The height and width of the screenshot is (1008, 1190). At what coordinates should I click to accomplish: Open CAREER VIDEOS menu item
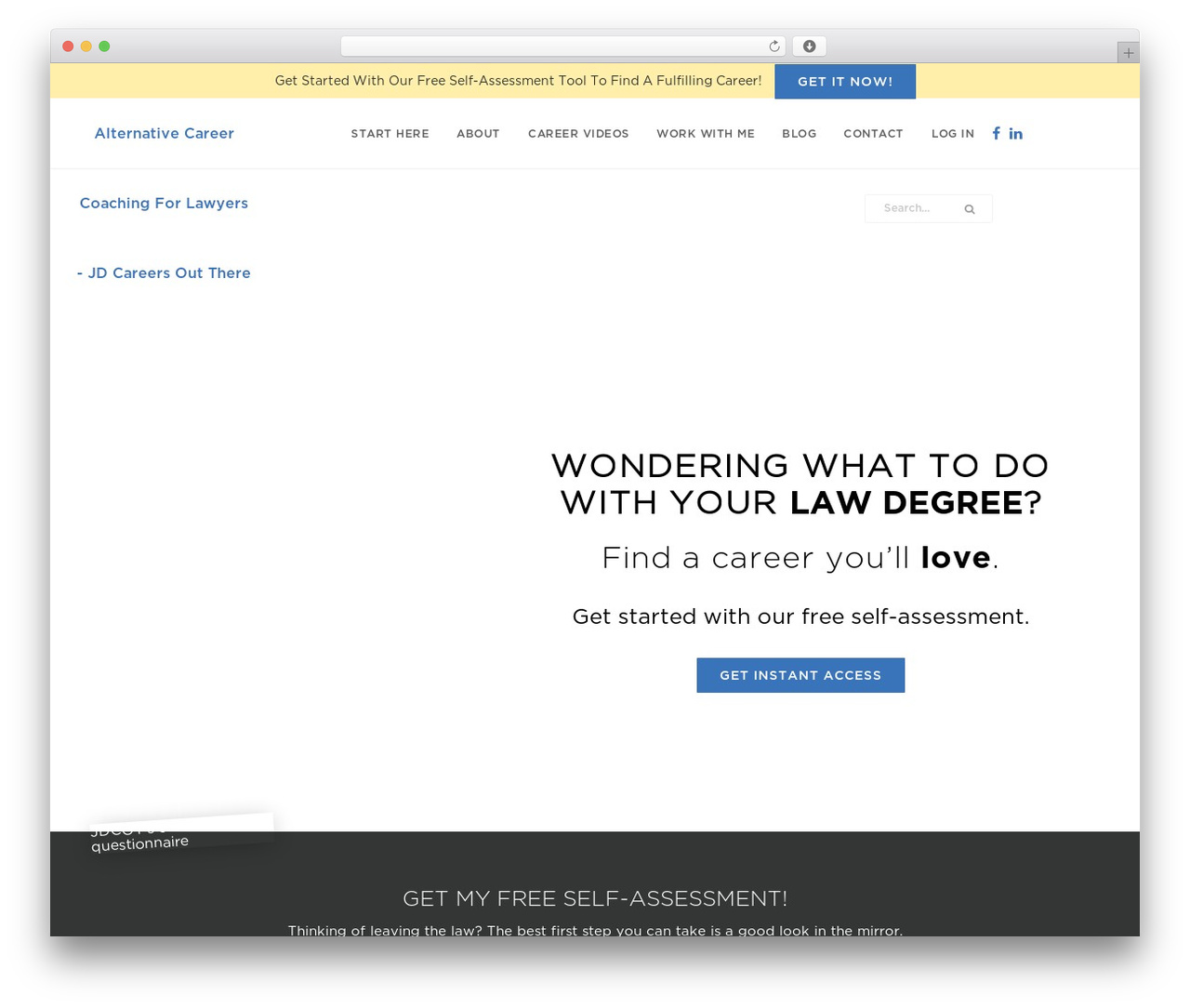point(578,134)
